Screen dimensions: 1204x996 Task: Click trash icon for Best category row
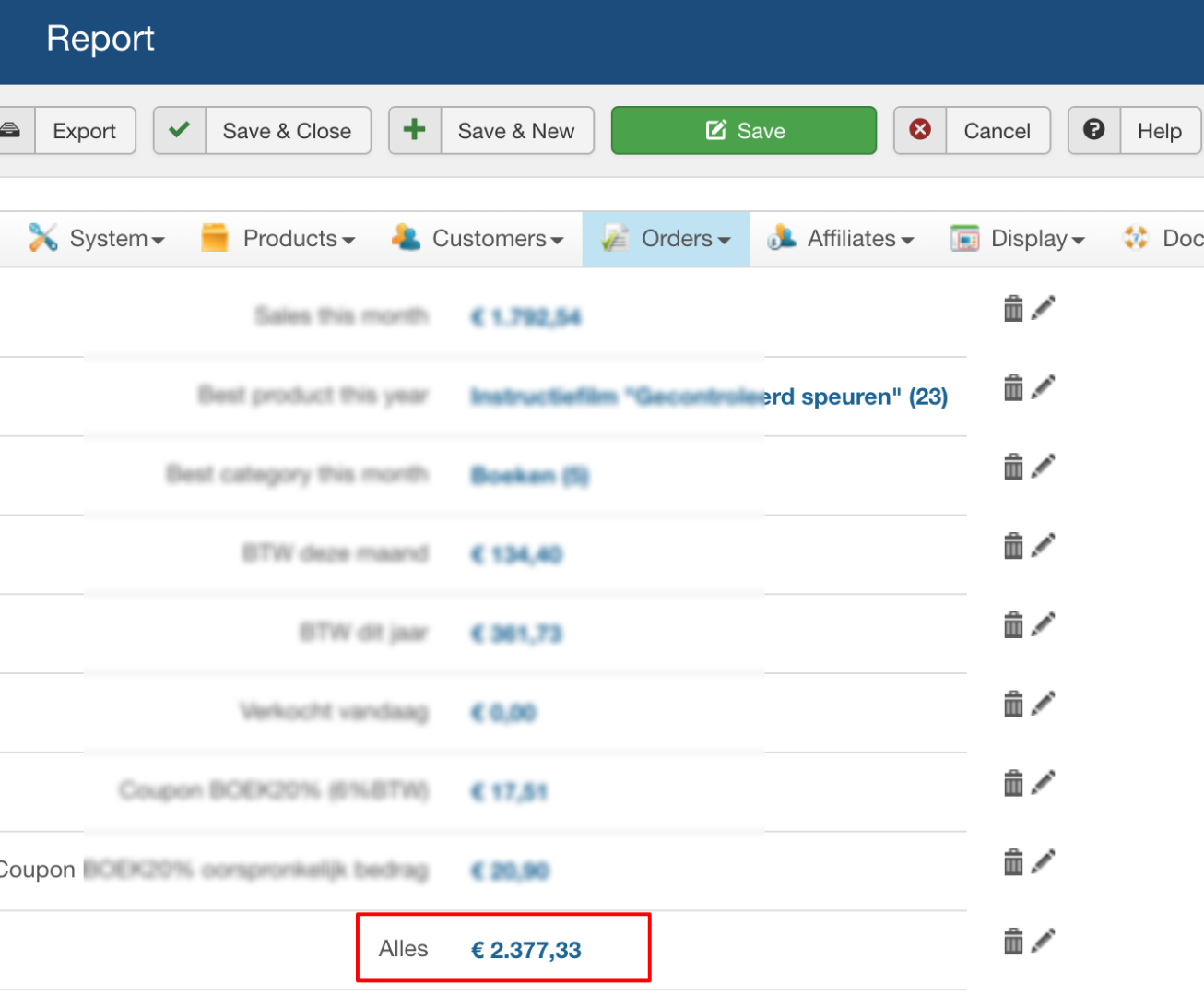coord(1013,467)
